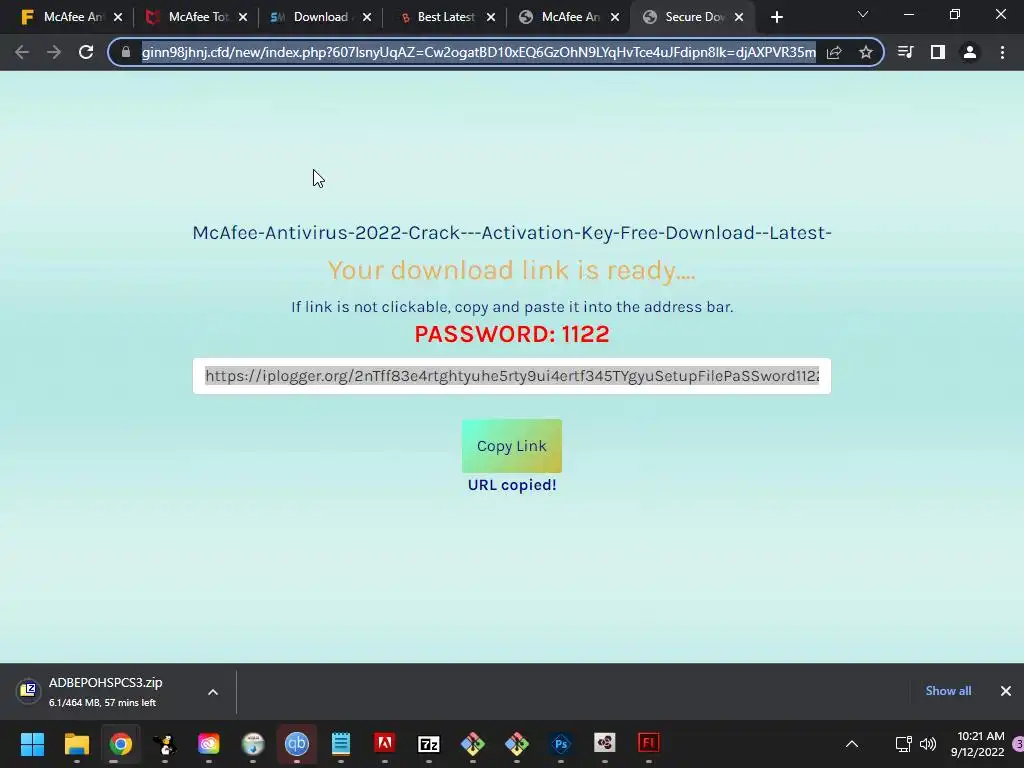This screenshot has width=1024, height=768.
Task: Click the iplogger download link field
Action: coord(512,376)
